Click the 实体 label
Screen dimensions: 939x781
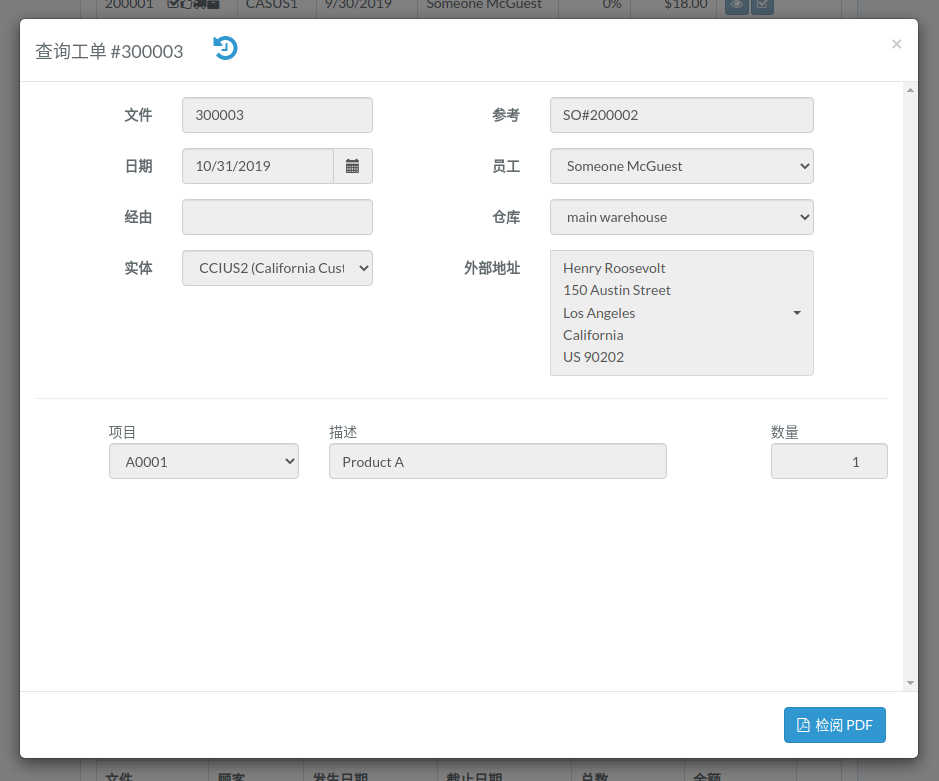coord(138,268)
